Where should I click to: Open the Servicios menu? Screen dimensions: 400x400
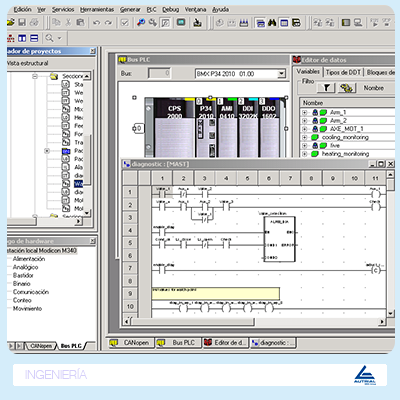(63, 10)
